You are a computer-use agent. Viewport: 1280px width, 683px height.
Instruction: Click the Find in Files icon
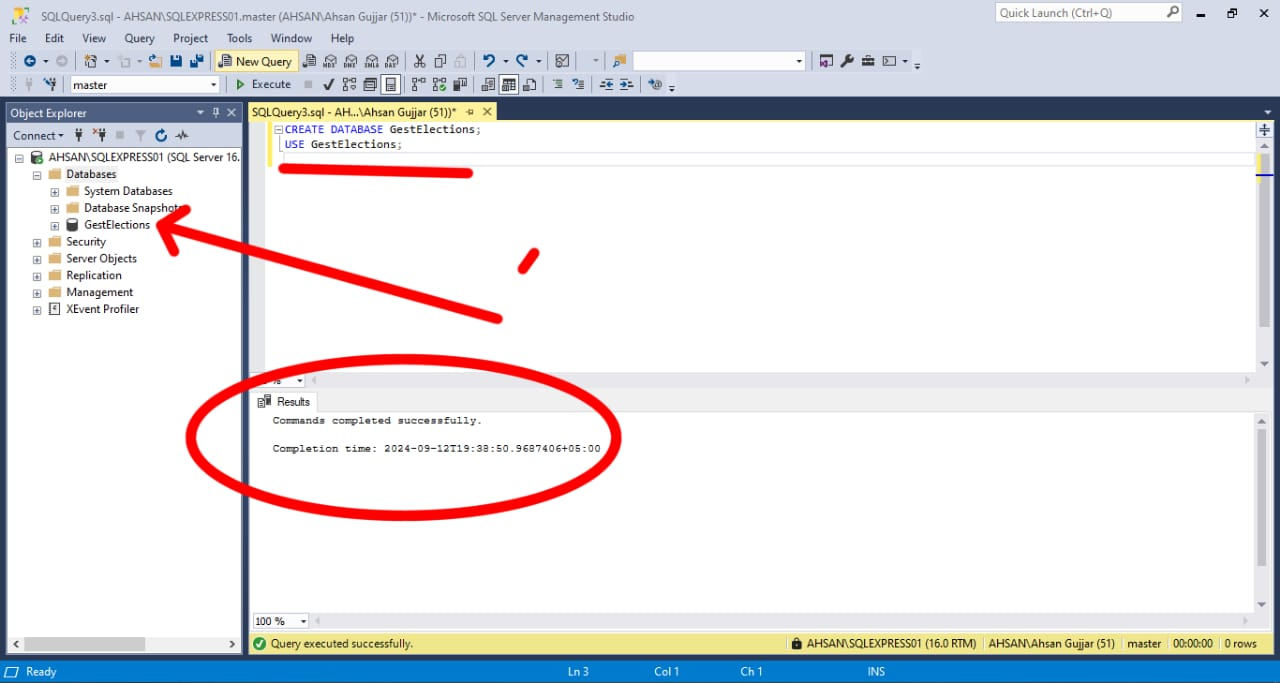point(619,61)
